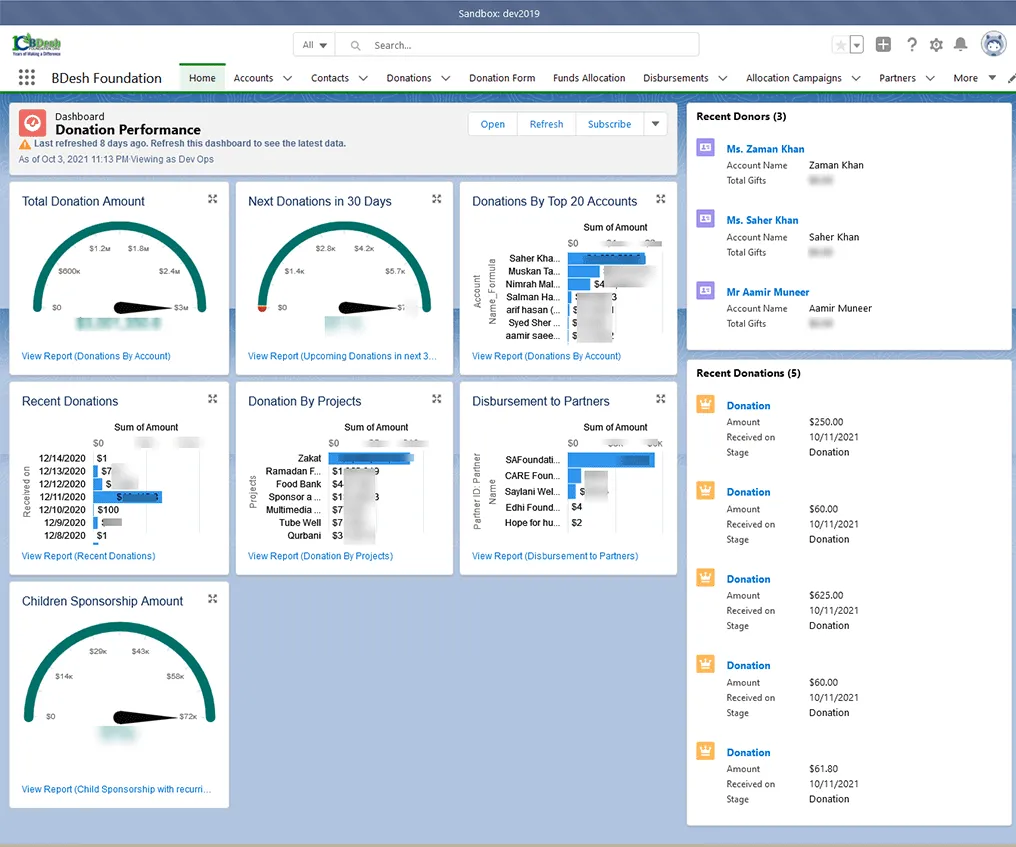Open the Help question mark icon
1016x847 pixels.
pyautogui.click(x=912, y=44)
